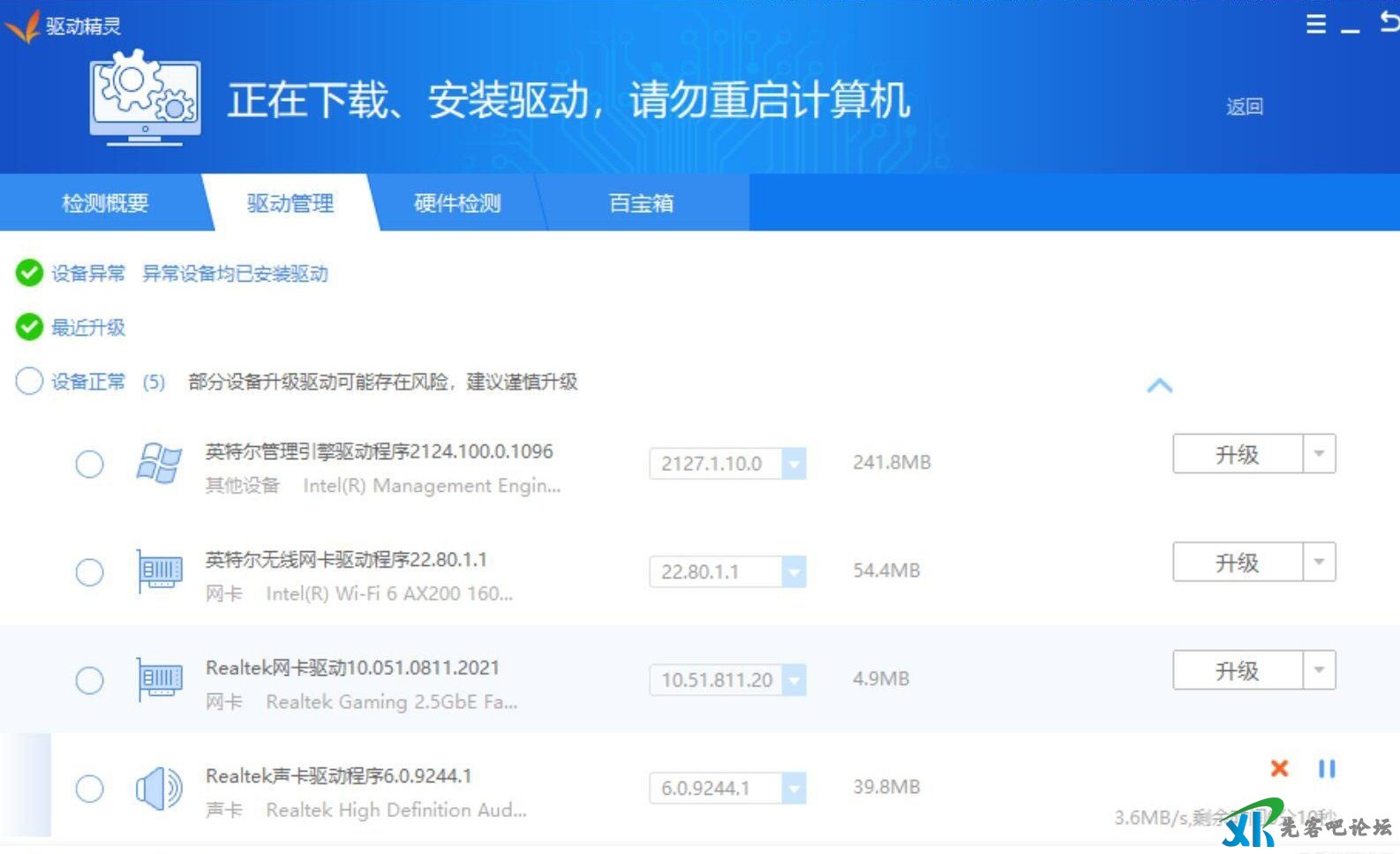Select the Intel Management Engine driver checkbox

pyautogui.click(x=89, y=464)
